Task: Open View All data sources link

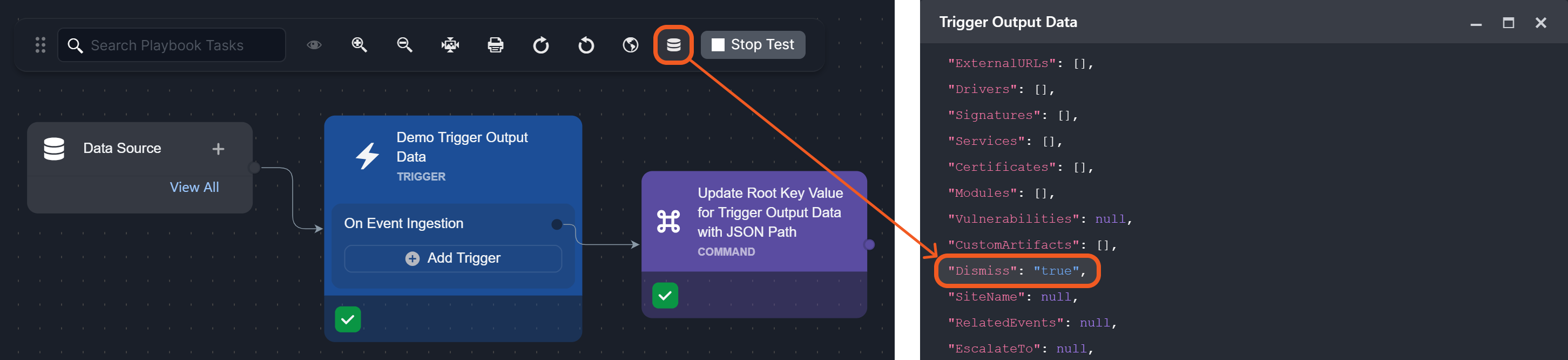Action: click(x=194, y=188)
